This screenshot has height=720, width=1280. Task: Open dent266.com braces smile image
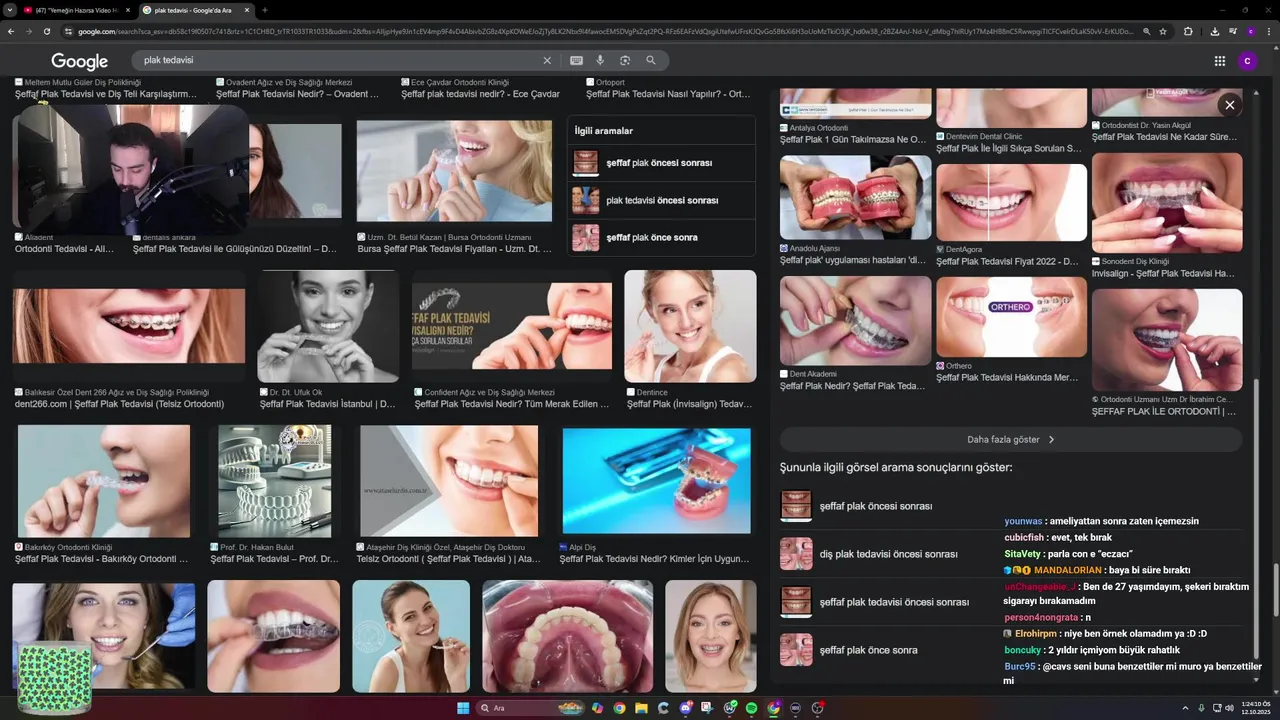click(x=129, y=326)
